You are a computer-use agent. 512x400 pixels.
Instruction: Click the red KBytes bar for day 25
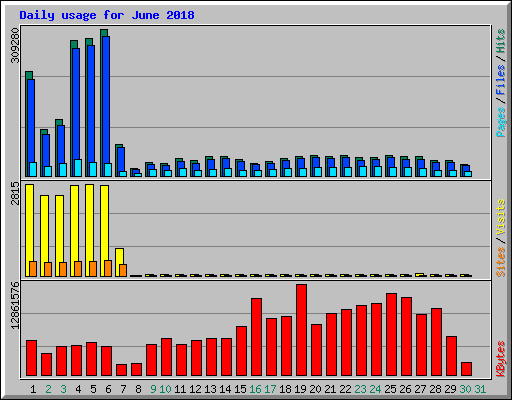(x=391, y=335)
